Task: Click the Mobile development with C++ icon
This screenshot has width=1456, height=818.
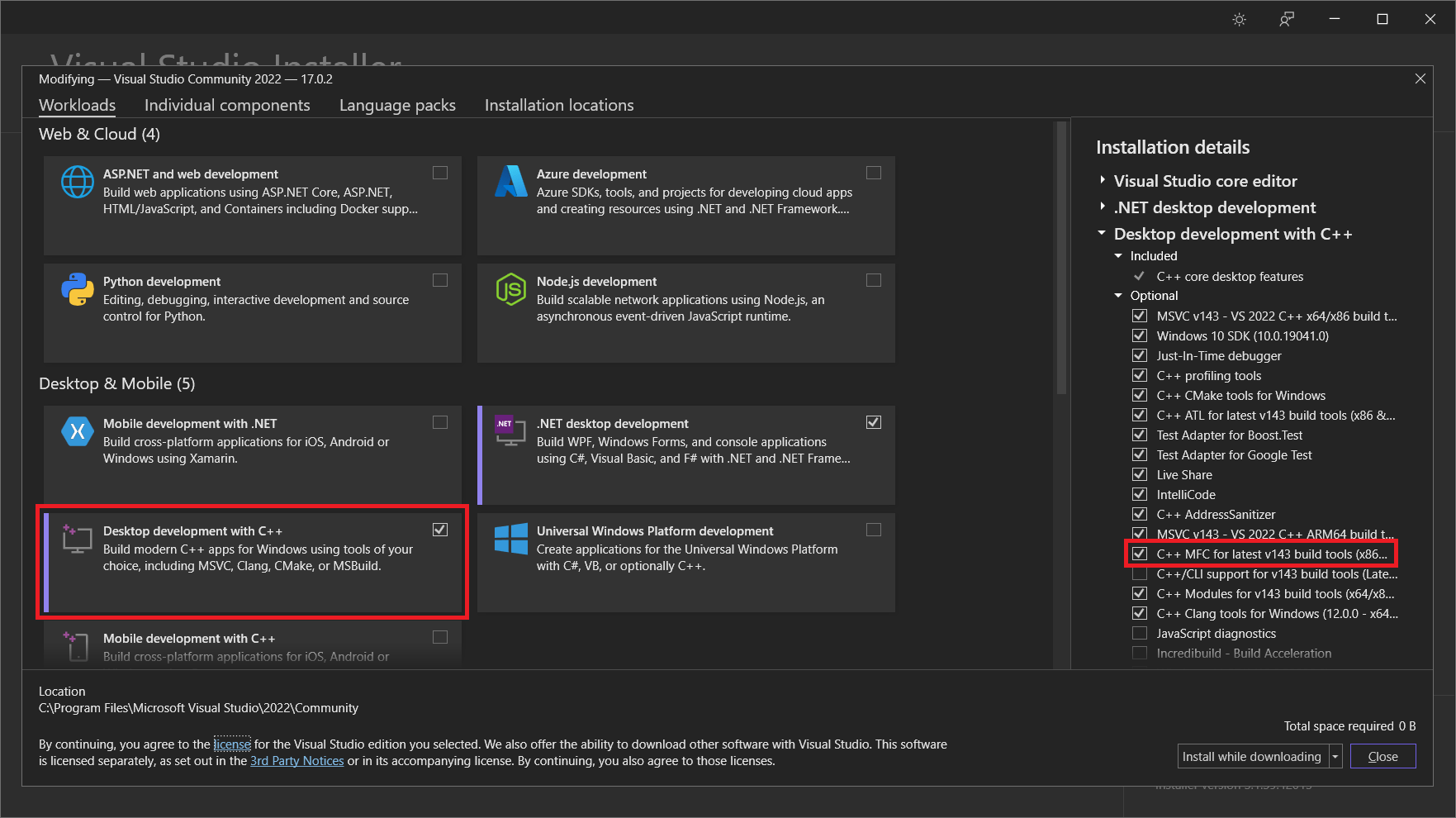Action: (x=77, y=645)
